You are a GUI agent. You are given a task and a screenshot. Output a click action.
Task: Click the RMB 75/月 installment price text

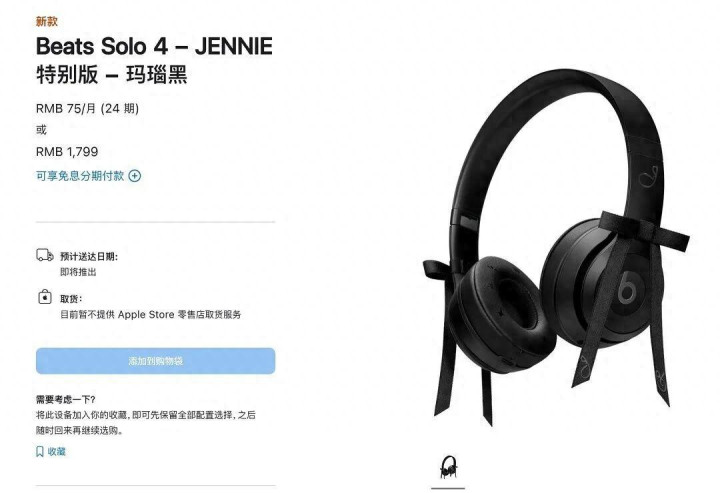(87, 109)
